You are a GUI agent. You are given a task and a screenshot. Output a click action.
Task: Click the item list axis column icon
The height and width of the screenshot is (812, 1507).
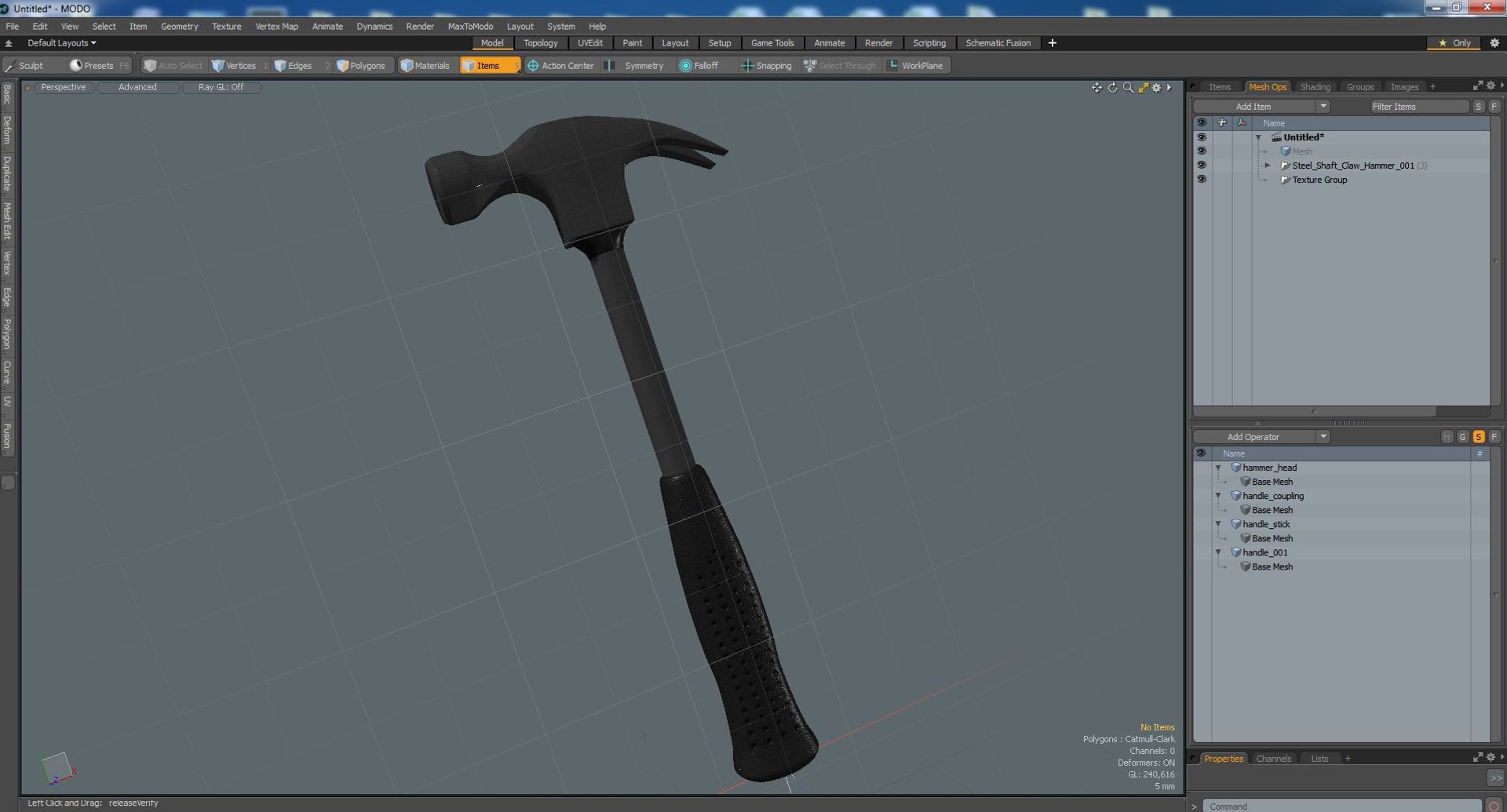1241,123
